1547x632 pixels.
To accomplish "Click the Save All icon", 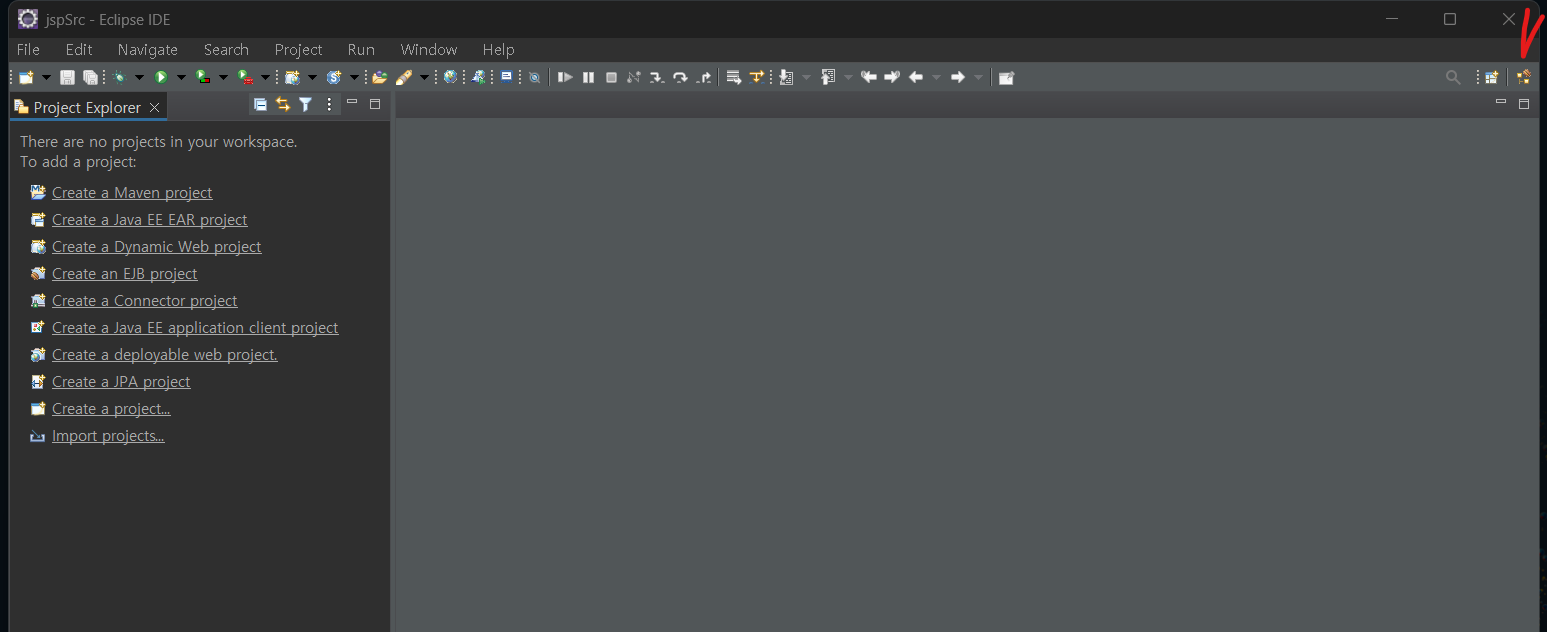I will tap(91, 77).
